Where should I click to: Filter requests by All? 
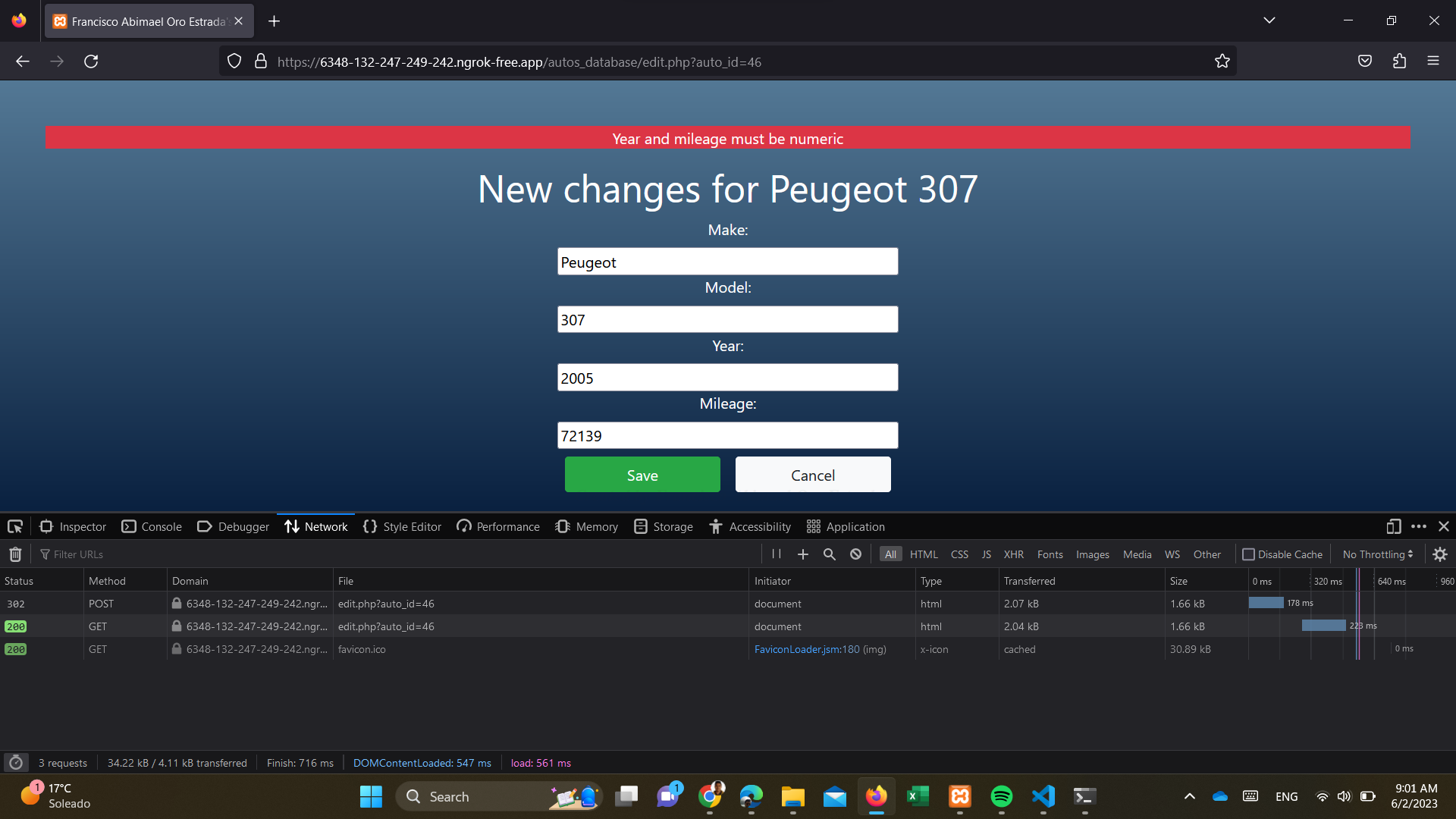point(890,554)
